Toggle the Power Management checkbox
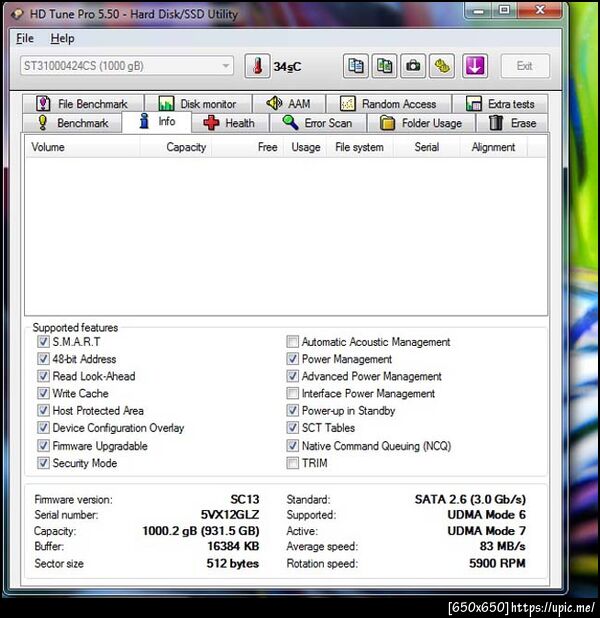 tap(293, 359)
